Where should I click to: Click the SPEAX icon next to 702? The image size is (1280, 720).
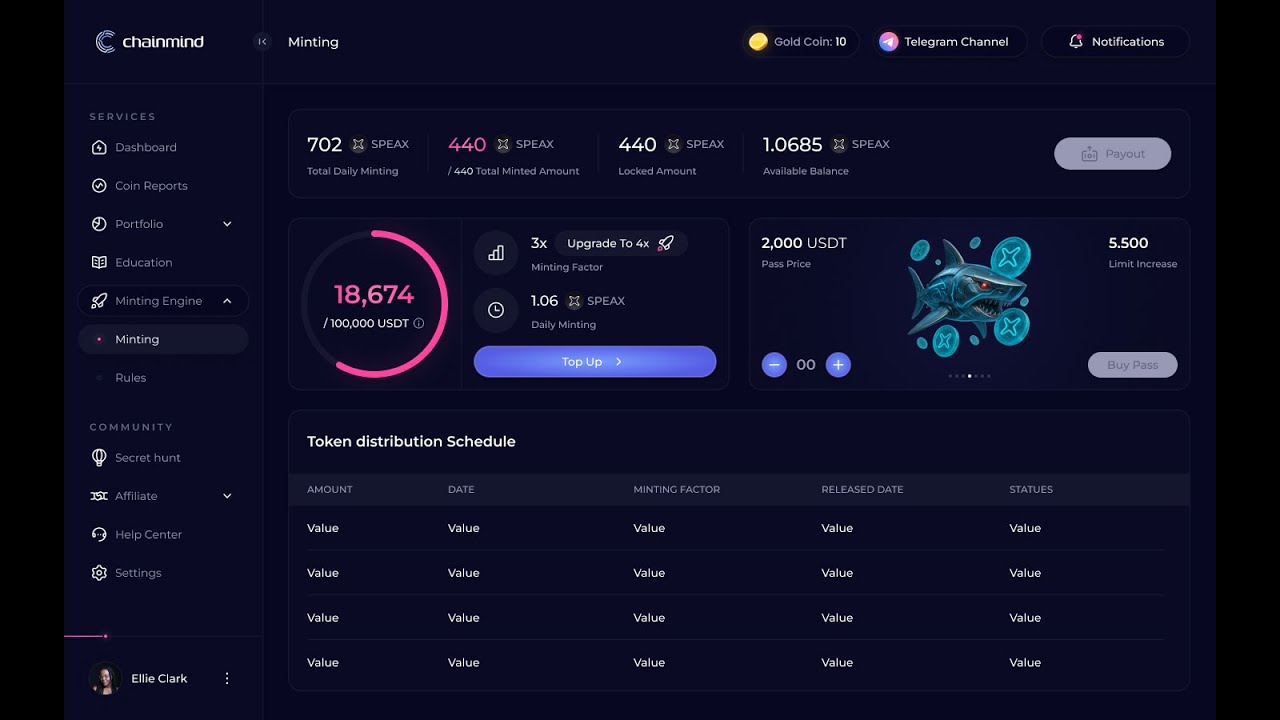(358, 144)
